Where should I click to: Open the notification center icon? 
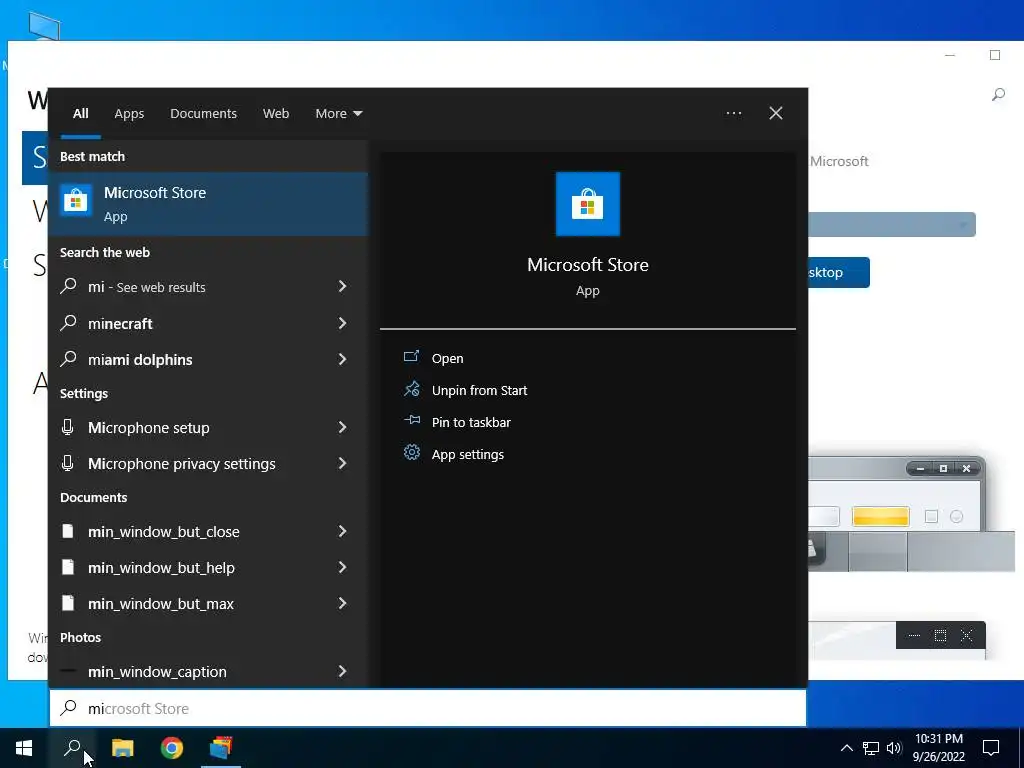[991, 748]
